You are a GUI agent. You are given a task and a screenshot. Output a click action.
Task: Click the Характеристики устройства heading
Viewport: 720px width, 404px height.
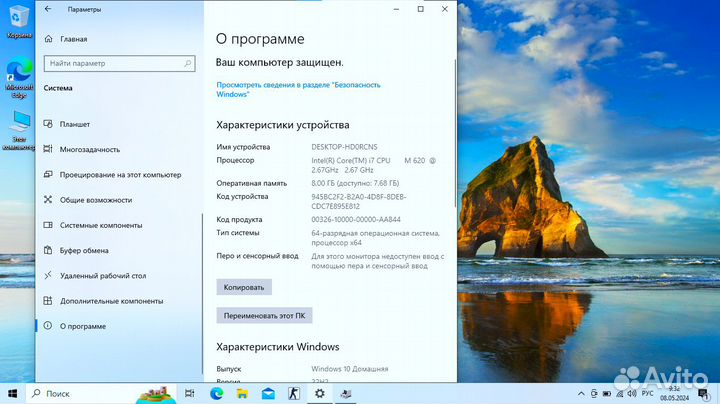(x=282, y=125)
